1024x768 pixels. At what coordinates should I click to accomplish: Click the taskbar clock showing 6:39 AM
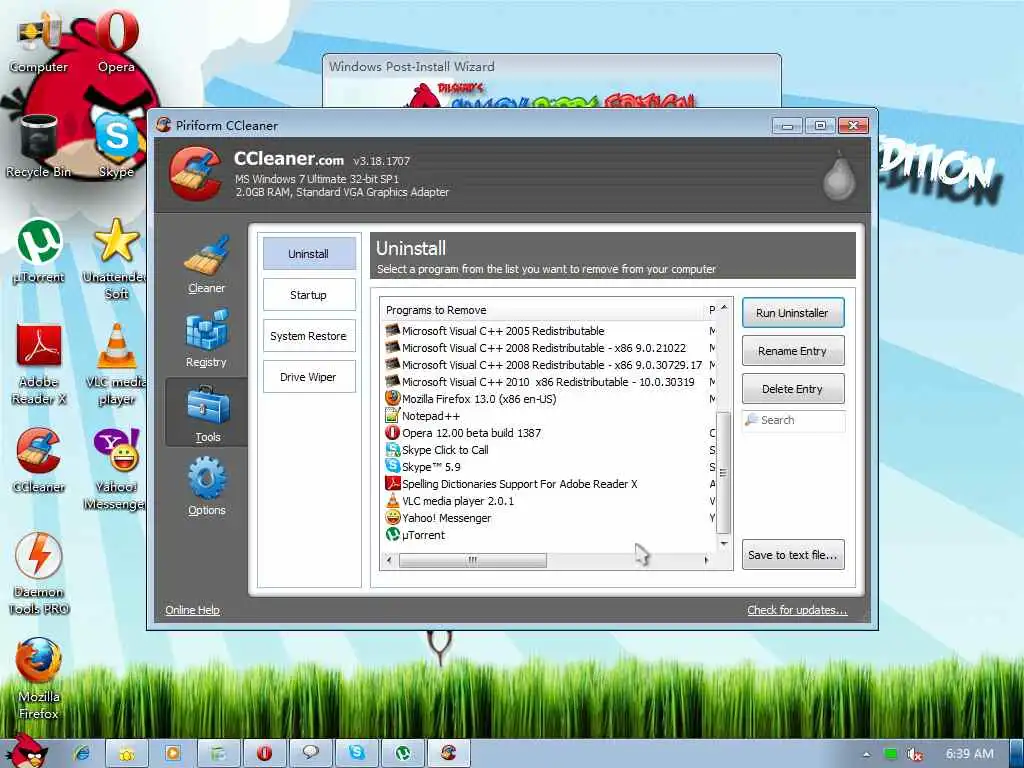click(970, 754)
